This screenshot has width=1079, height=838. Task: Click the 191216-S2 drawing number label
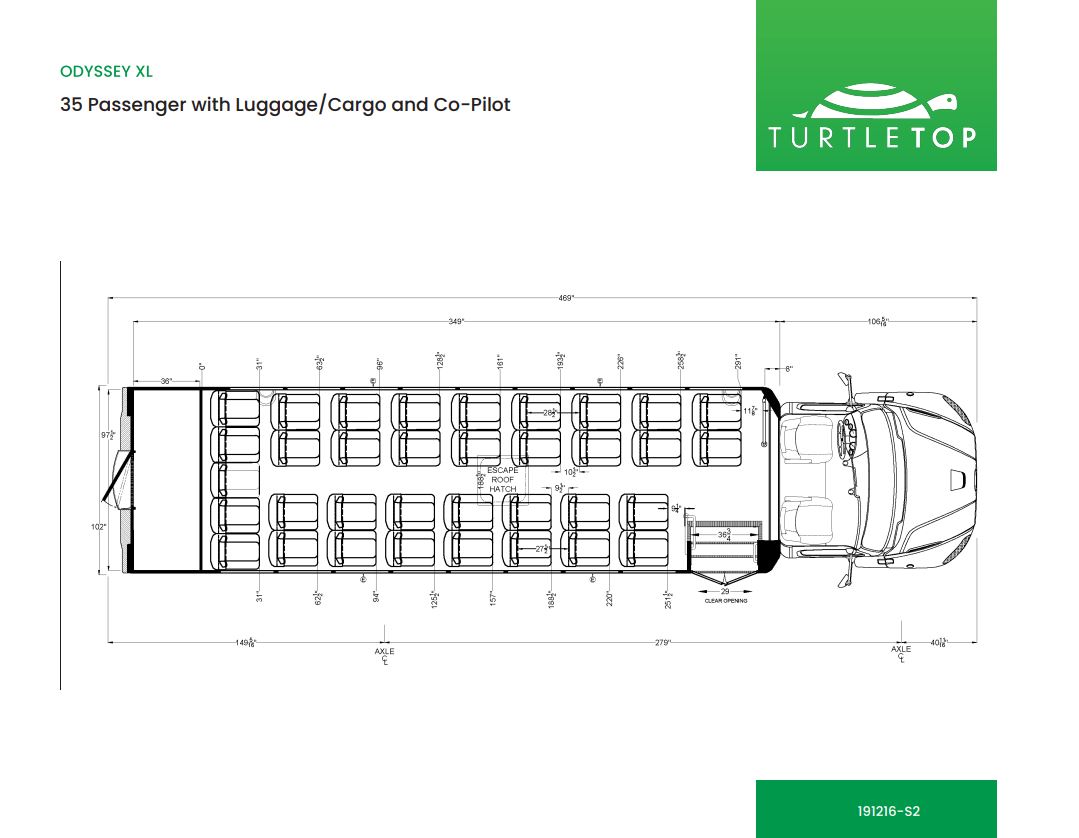pyautogui.click(x=888, y=811)
